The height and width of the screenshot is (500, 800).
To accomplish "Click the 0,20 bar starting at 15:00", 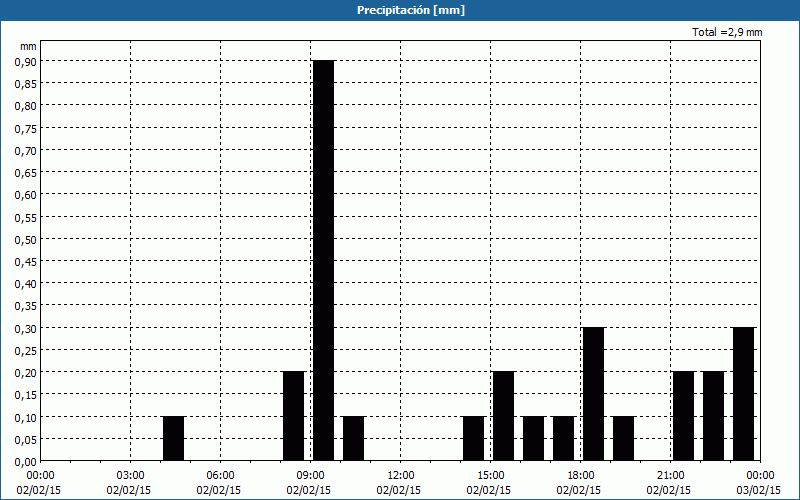I will pos(504,416).
